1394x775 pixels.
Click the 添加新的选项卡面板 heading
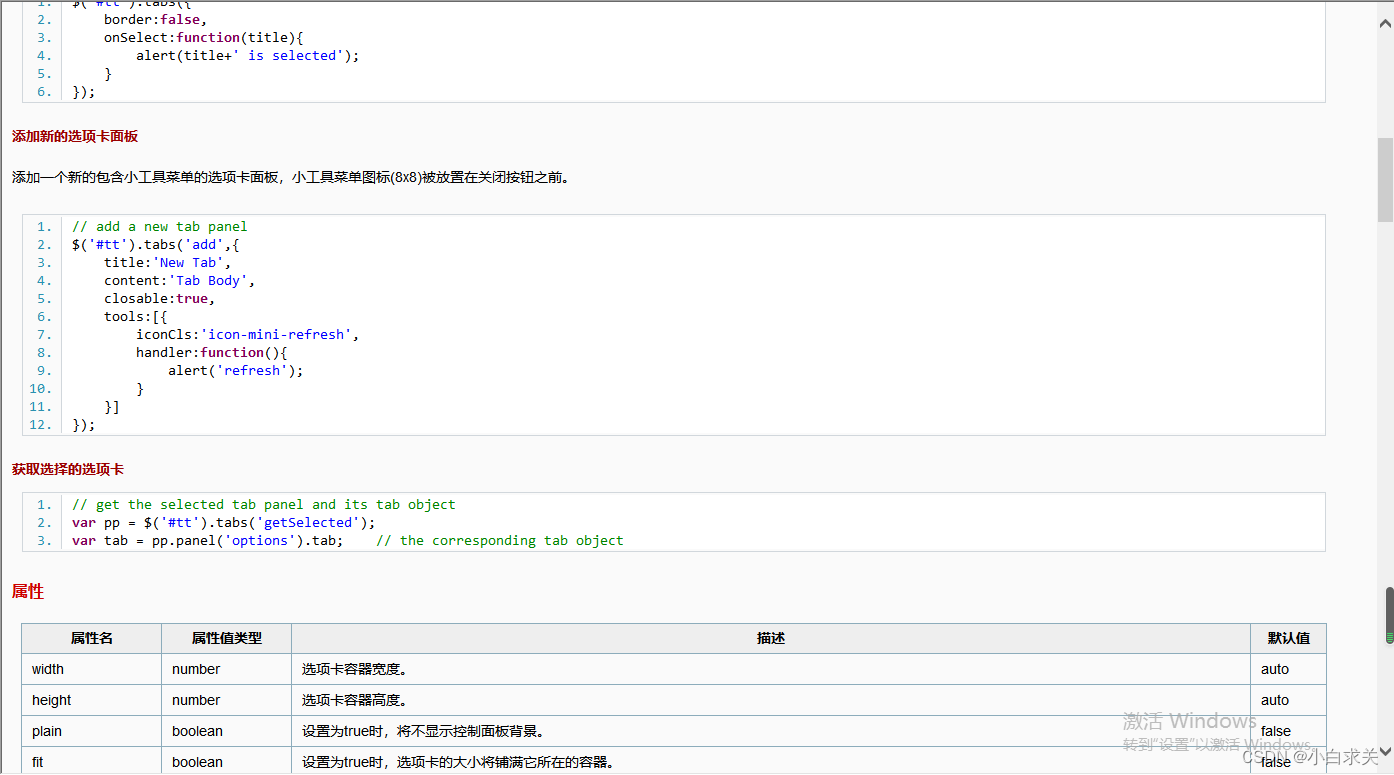coord(75,136)
